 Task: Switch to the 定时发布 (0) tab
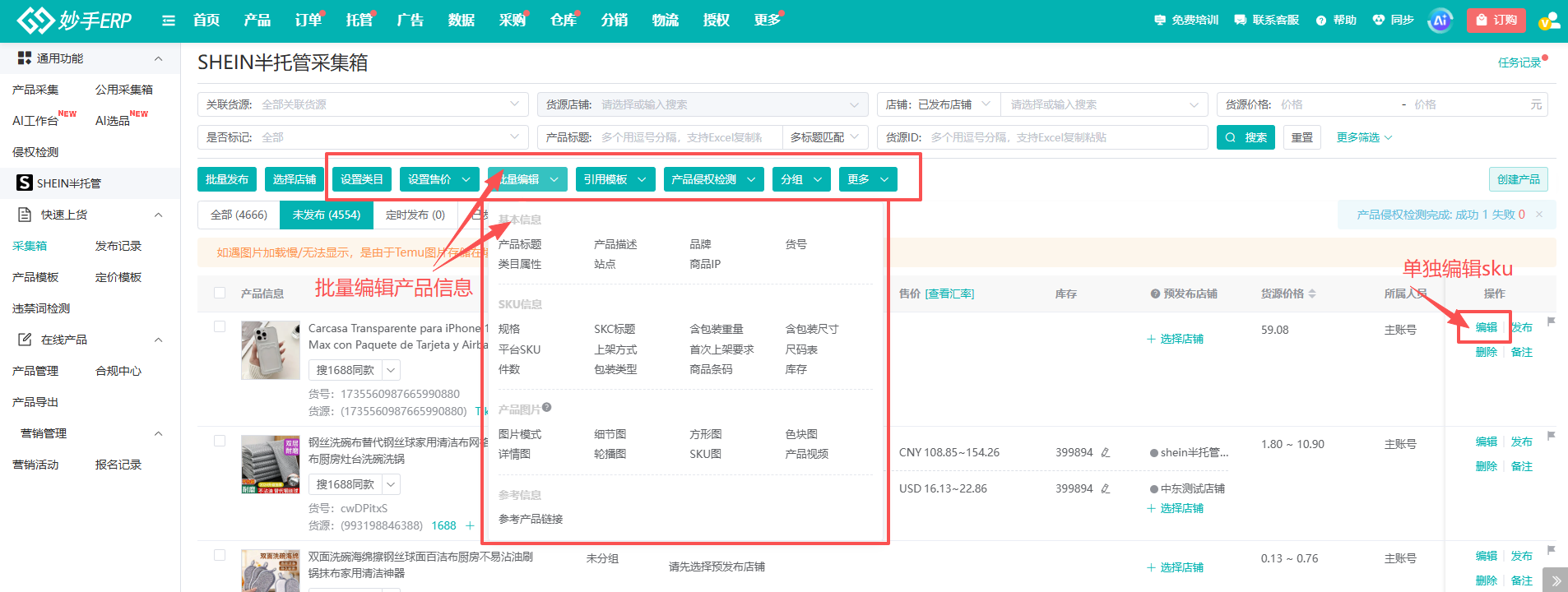pos(415,215)
